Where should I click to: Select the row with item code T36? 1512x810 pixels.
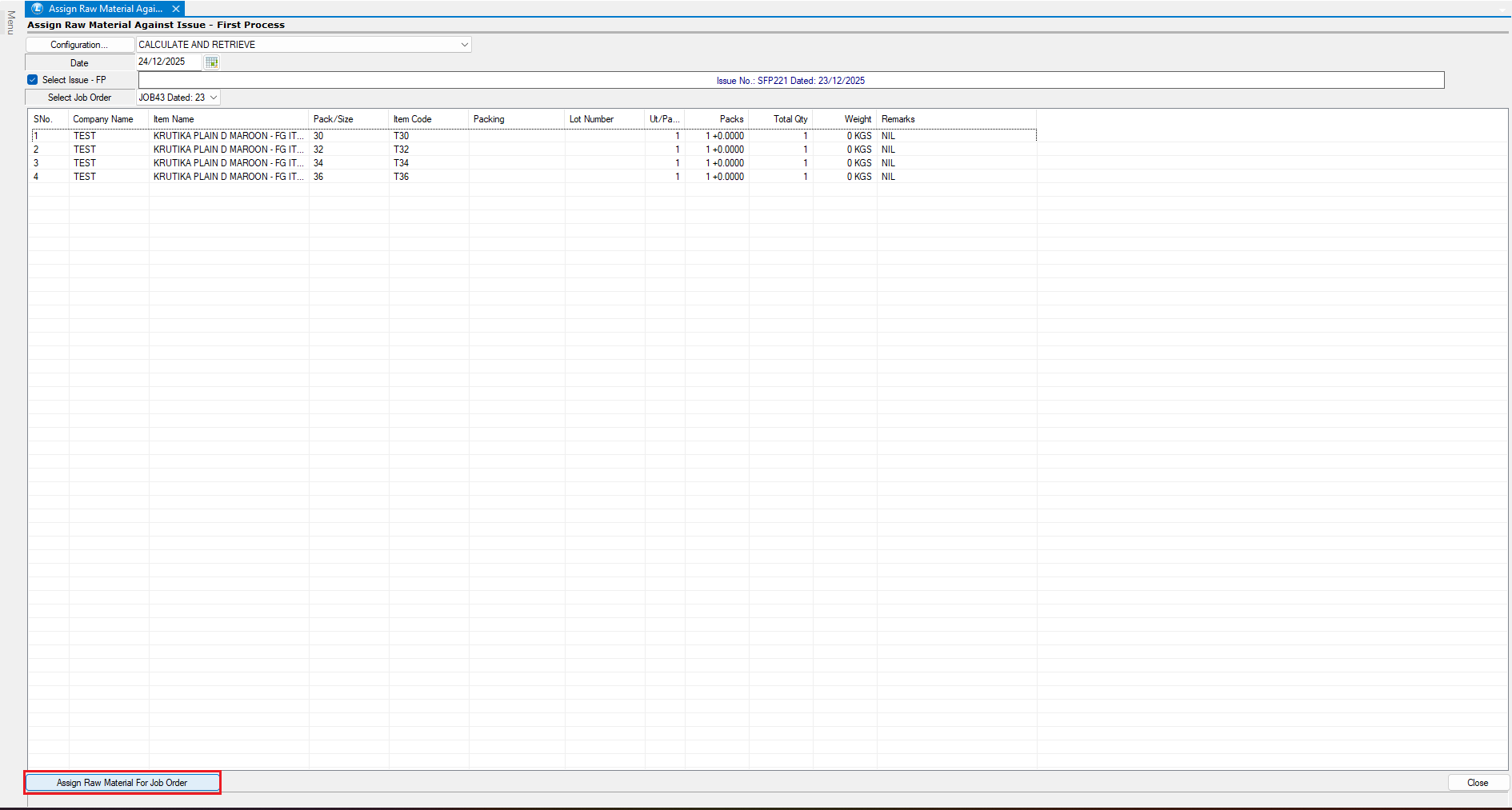pos(401,177)
